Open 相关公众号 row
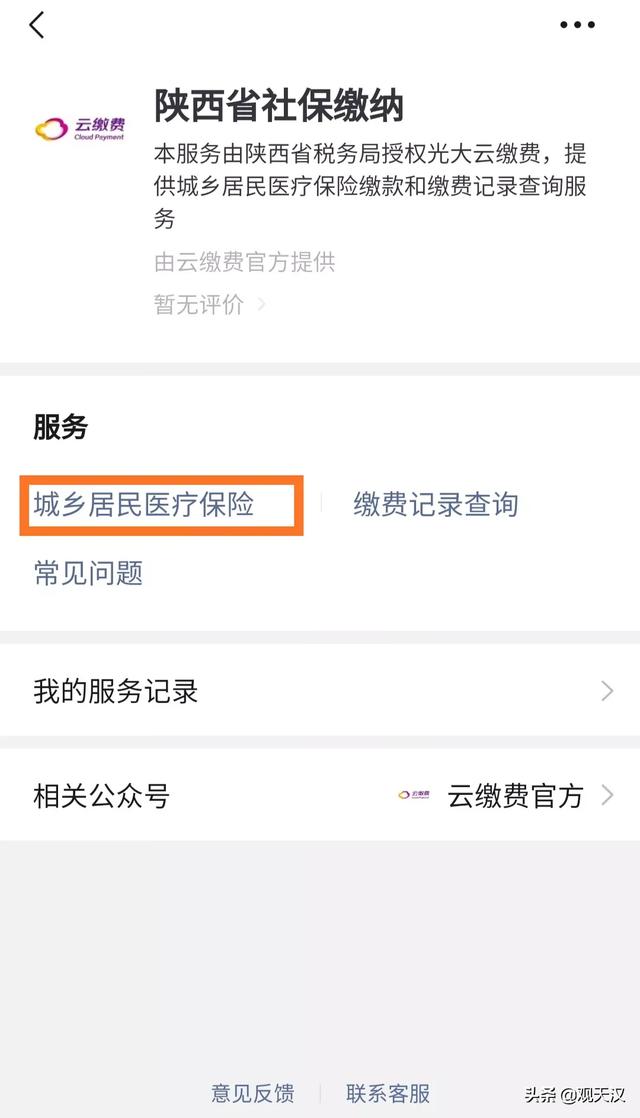 coord(320,794)
